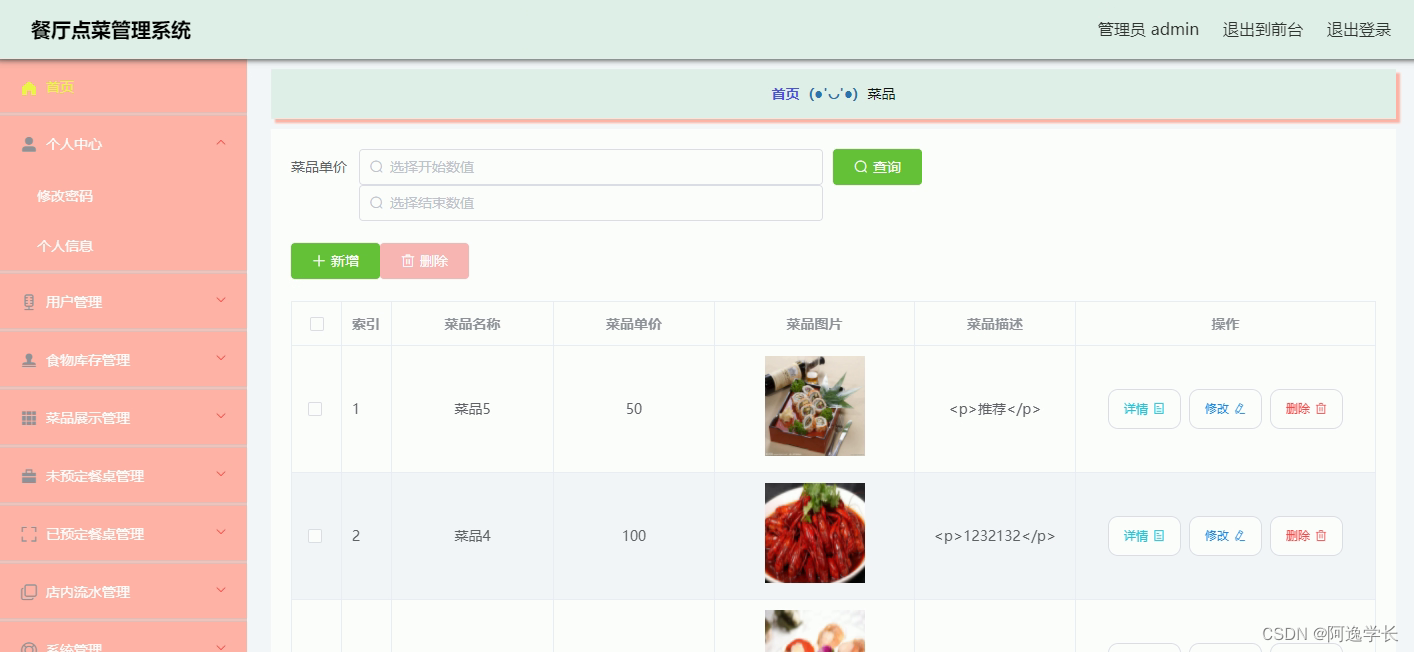Click the green 新增 button
The width and height of the screenshot is (1414, 652).
(335, 261)
